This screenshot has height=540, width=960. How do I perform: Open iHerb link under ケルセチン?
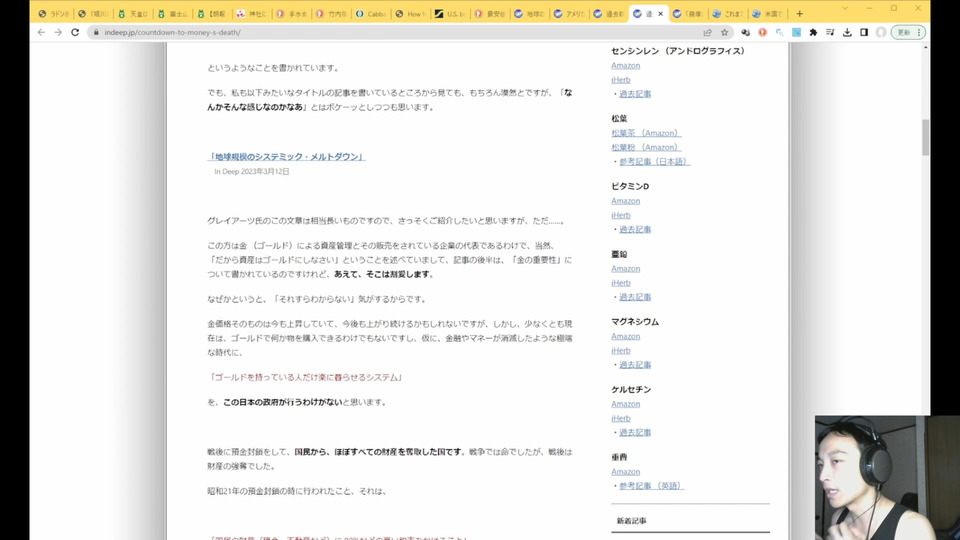tap(620, 418)
